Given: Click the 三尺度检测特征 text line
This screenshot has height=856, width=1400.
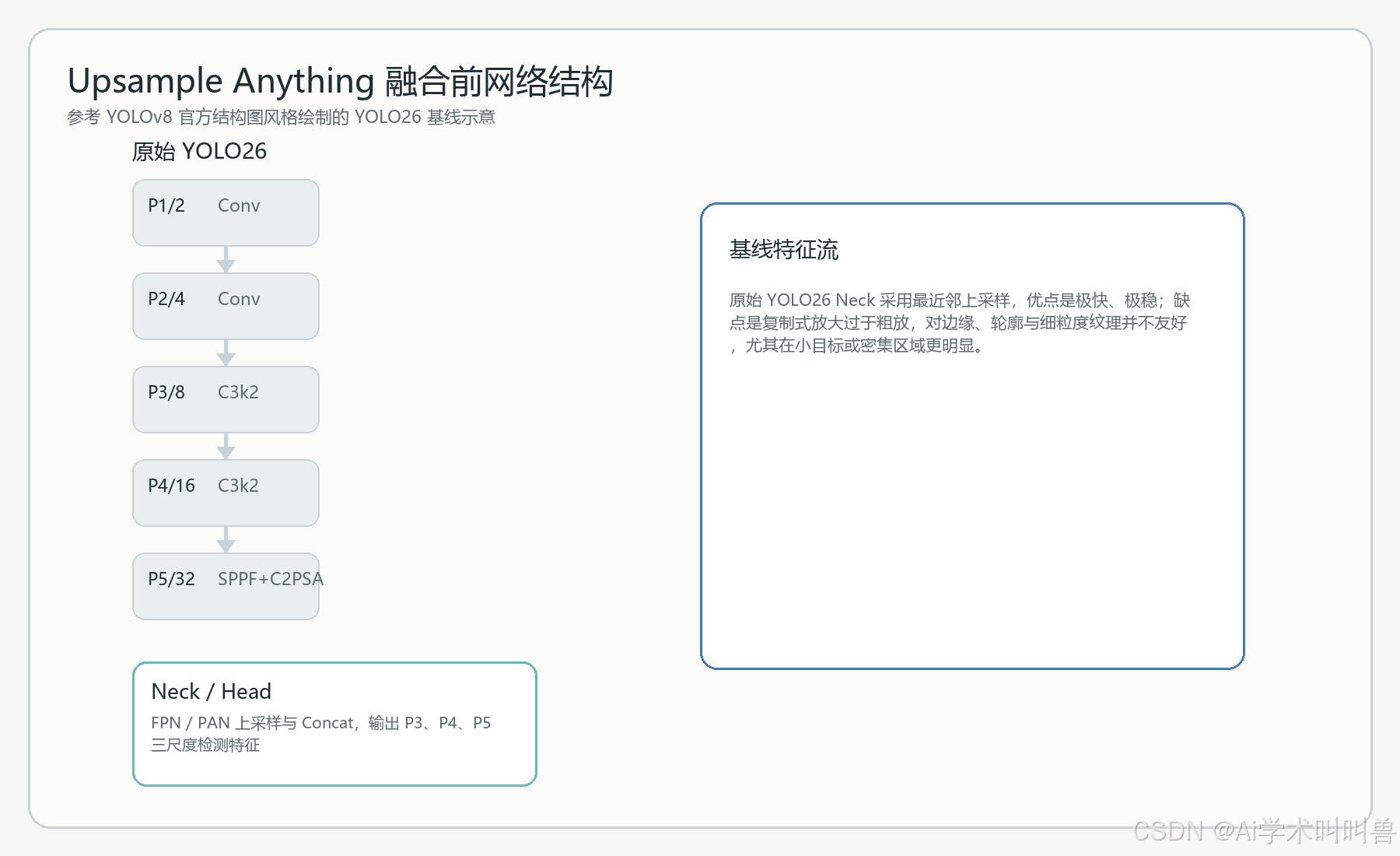Looking at the screenshot, I should pyautogui.click(x=205, y=745).
